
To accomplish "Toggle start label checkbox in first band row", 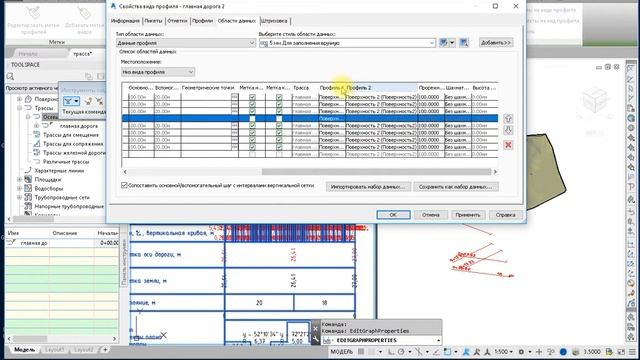I will point(252,97).
